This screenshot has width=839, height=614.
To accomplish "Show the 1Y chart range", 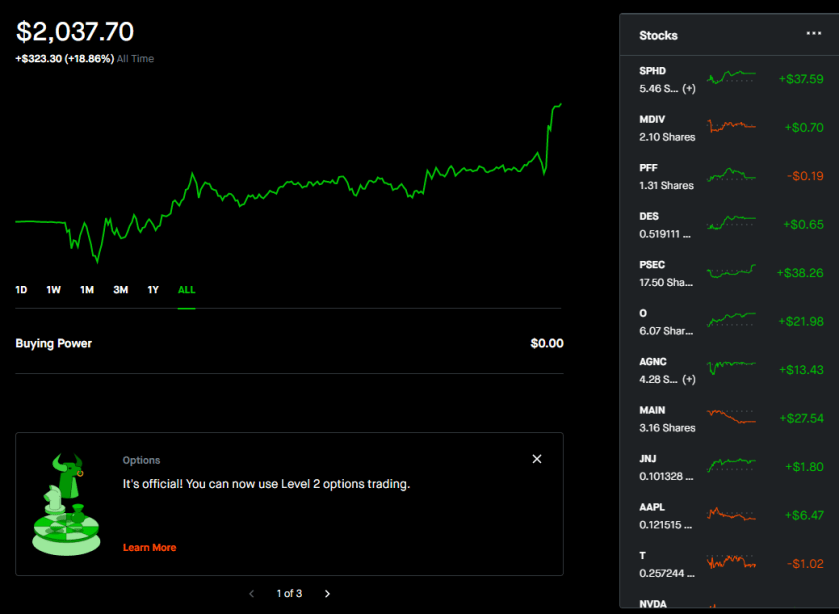I will pos(153,290).
